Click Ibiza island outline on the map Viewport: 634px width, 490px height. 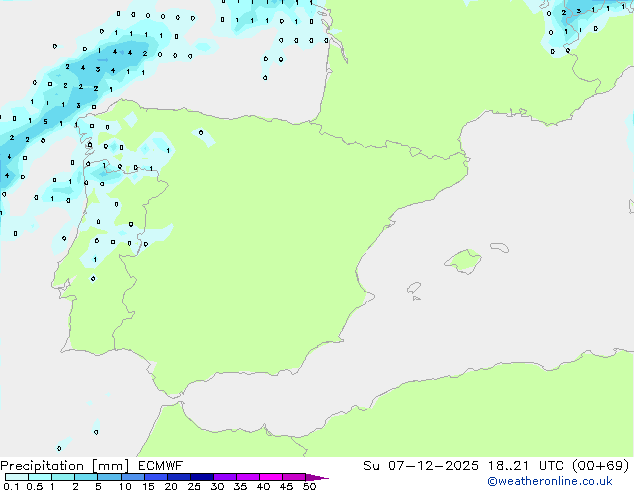pos(414,288)
